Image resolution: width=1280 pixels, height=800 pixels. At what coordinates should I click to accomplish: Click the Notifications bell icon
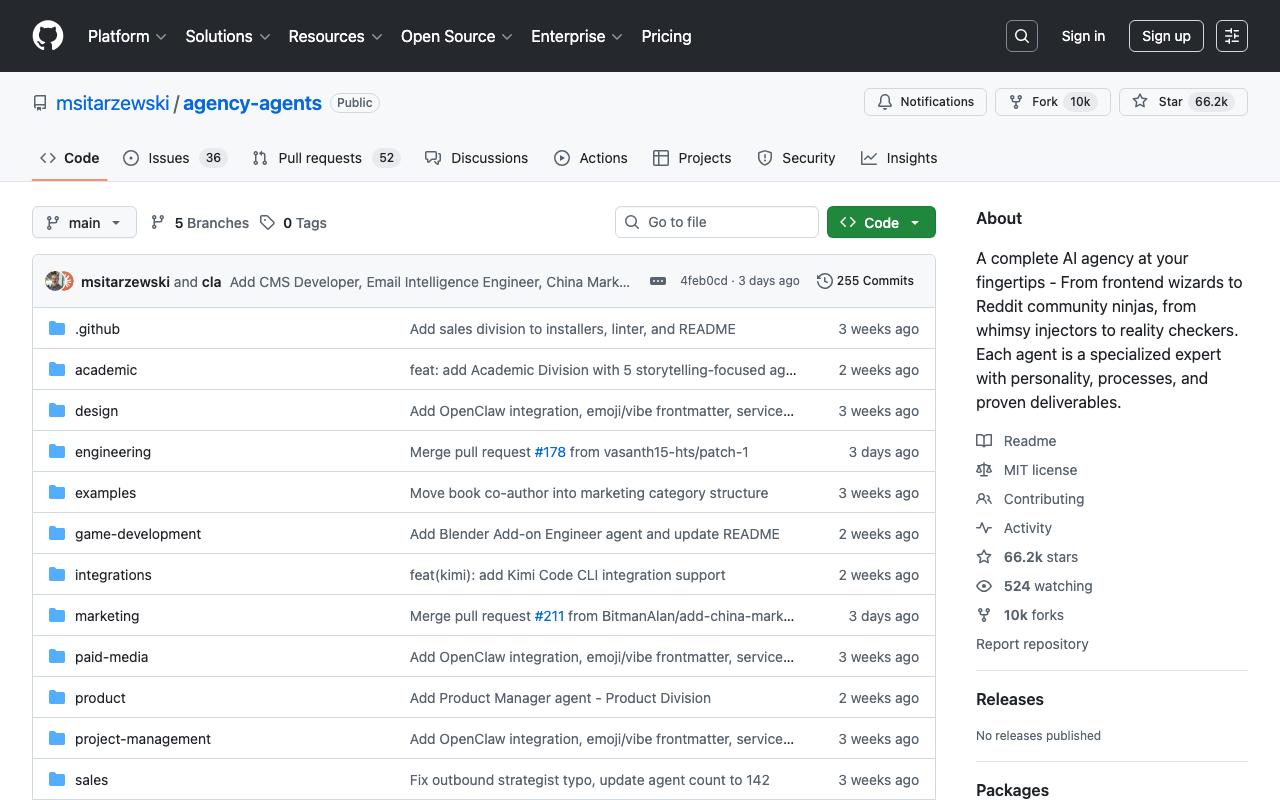(884, 101)
